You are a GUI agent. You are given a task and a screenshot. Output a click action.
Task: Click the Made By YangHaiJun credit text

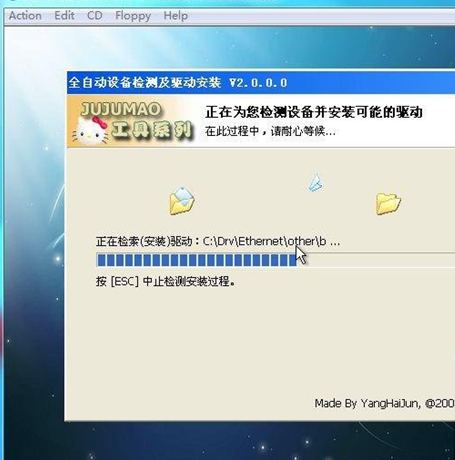pyautogui.click(x=385, y=403)
